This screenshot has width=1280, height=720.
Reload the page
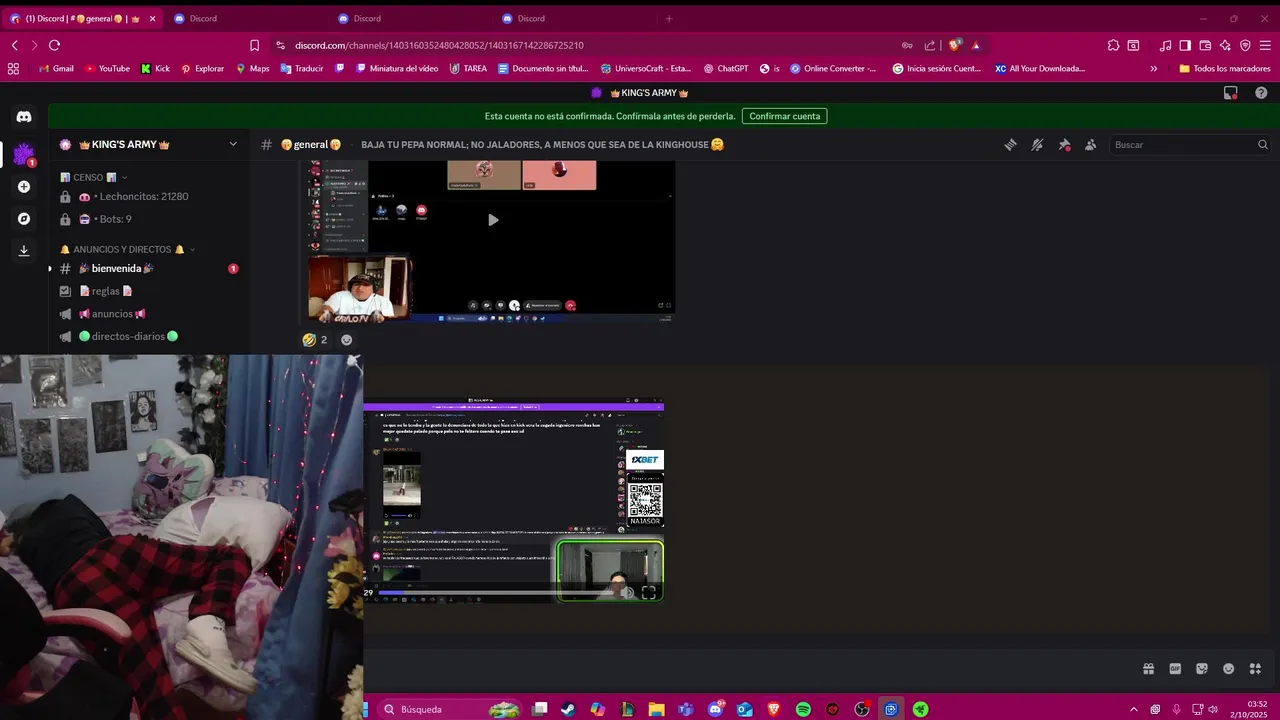(x=54, y=45)
